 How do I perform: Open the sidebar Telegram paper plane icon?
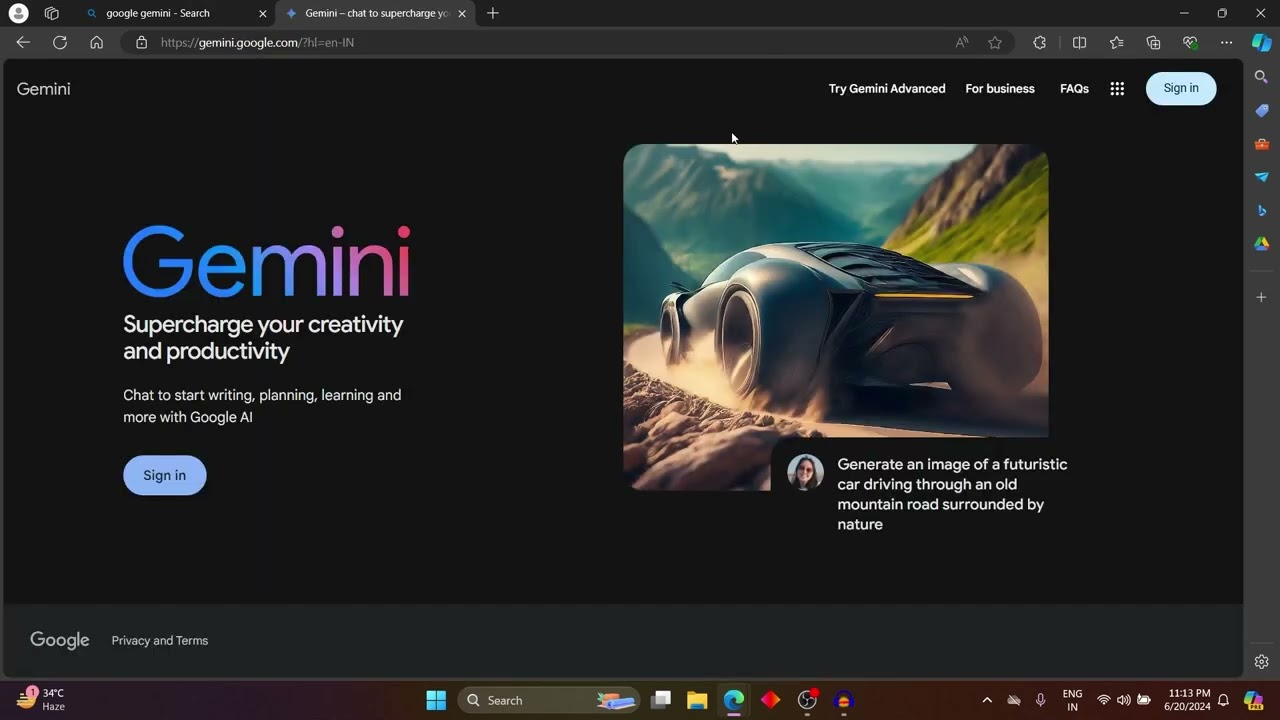tap(1262, 177)
